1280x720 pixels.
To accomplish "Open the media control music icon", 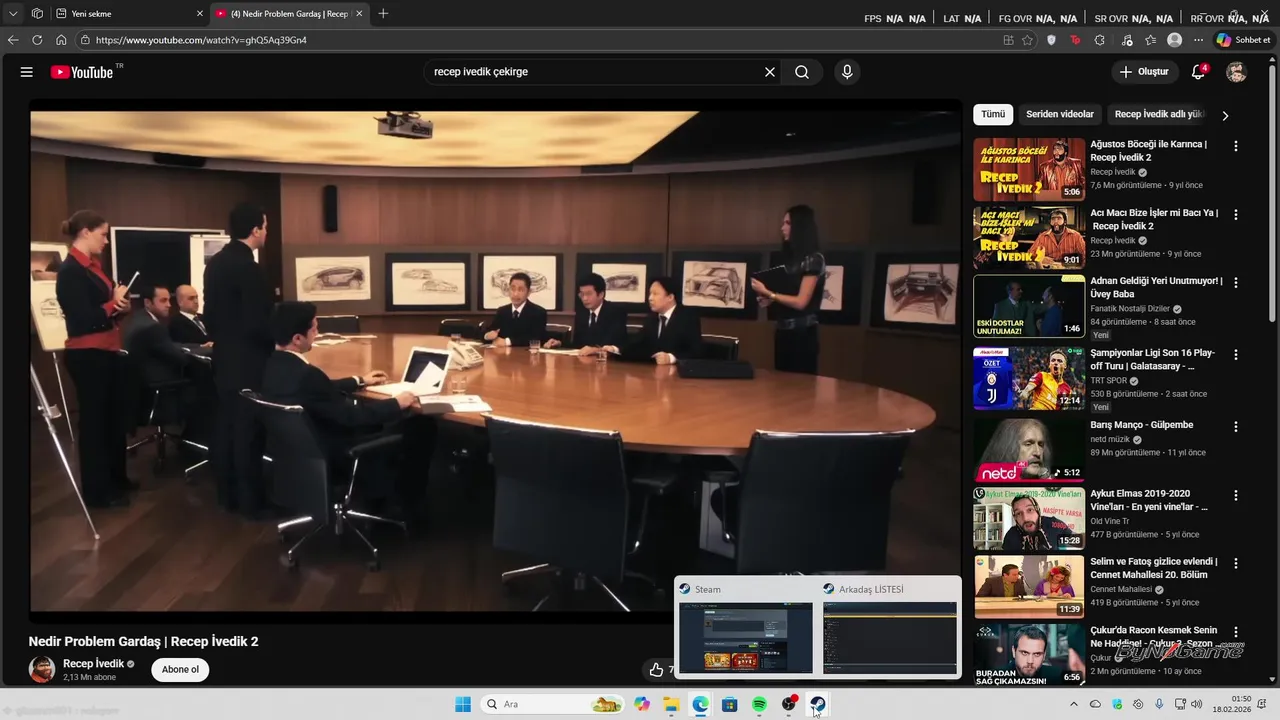I will [x=1127, y=40].
